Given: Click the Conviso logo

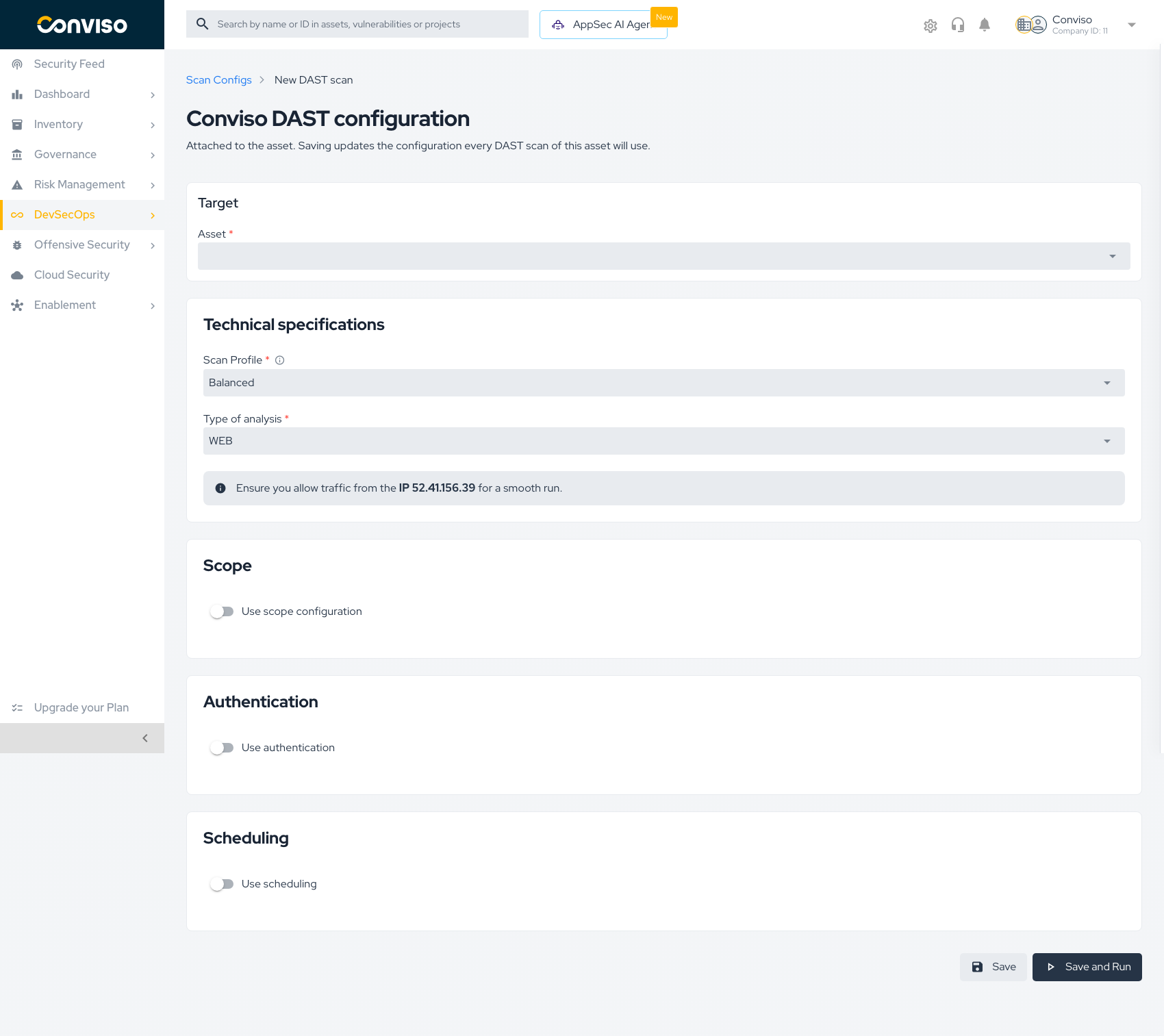Looking at the screenshot, I should point(82,25).
